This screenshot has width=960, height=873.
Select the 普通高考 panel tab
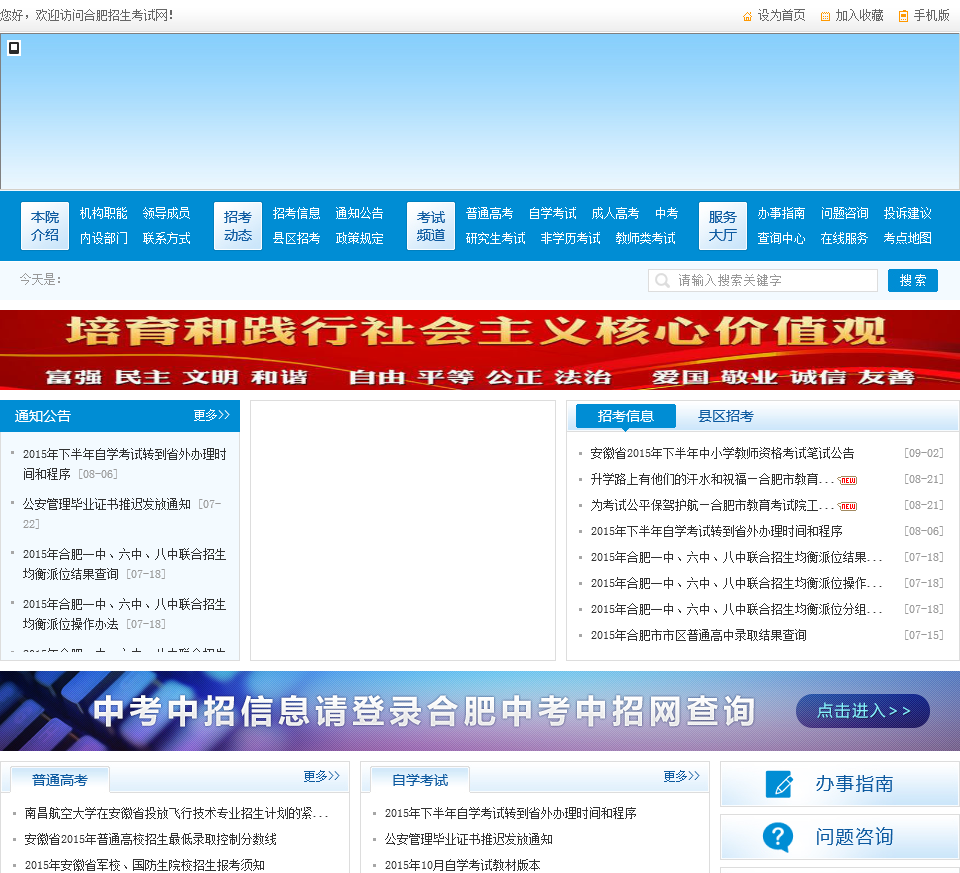[x=60, y=780]
